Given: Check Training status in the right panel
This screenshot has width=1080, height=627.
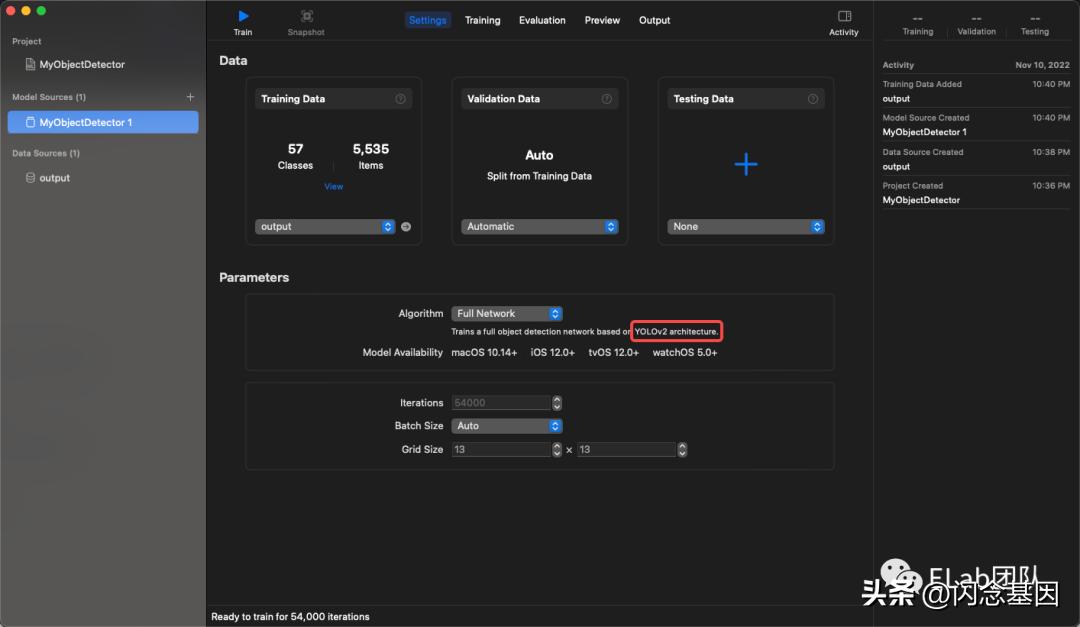Looking at the screenshot, I should point(917,25).
